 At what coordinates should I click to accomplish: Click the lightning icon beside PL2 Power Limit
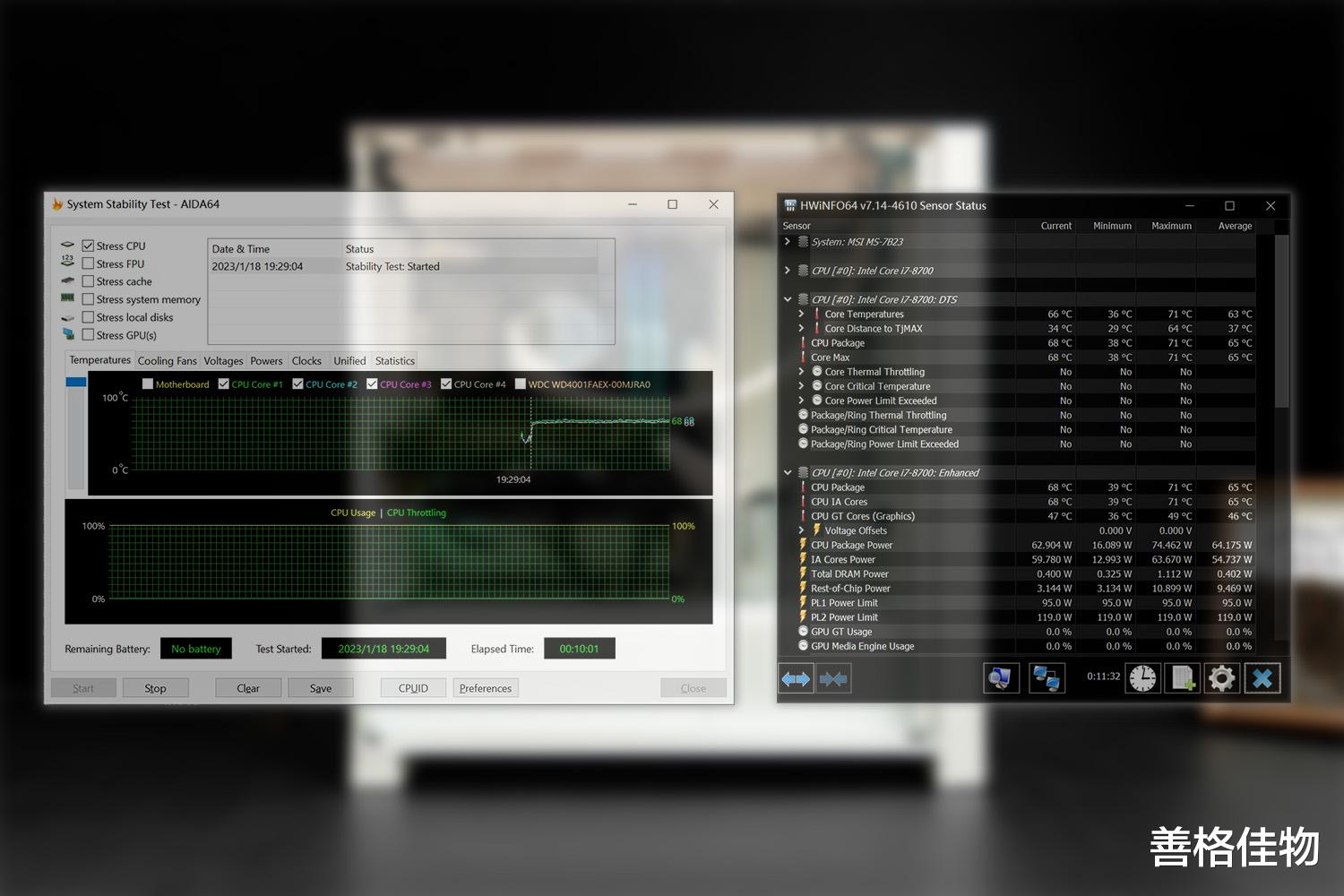point(804,616)
